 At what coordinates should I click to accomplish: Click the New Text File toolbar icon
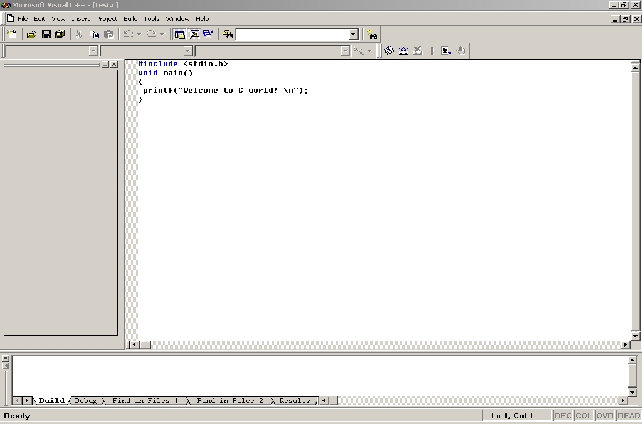click(x=12, y=34)
